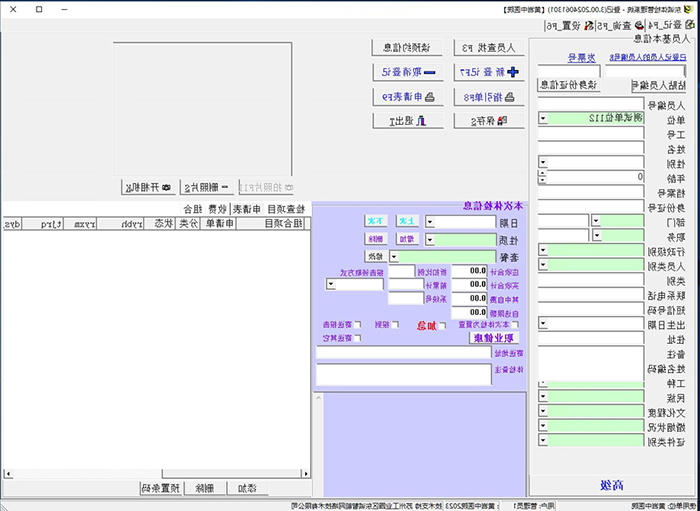The image size is (700, 511).
Task: Click the 粘贴人员编号 button
Action: [x=660, y=85]
